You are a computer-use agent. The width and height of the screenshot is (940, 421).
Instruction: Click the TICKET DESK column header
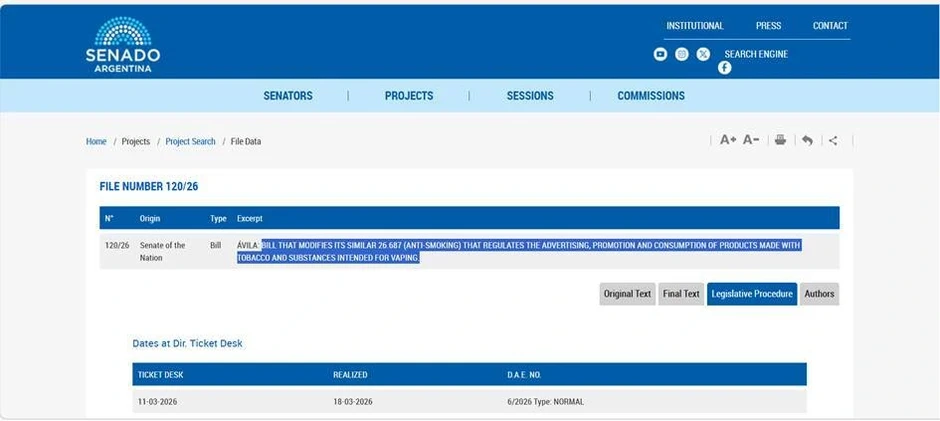160,375
